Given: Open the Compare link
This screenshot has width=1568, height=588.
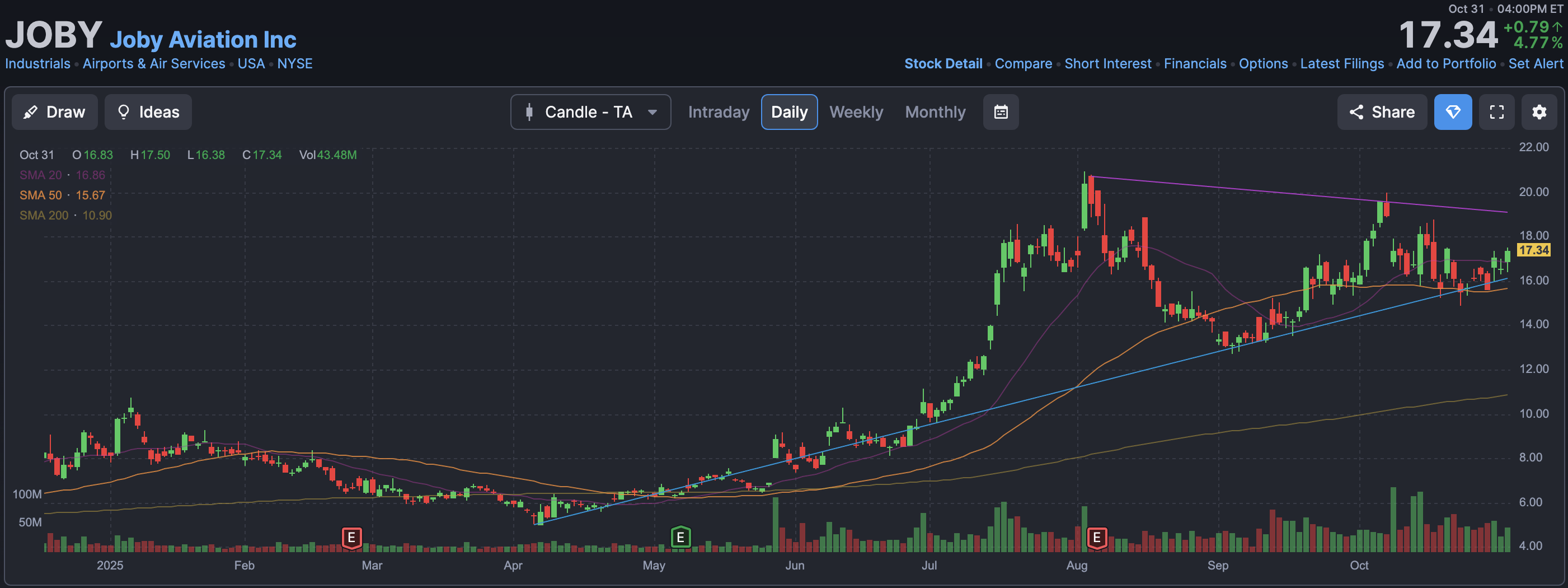Looking at the screenshot, I should click(1023, 64).
